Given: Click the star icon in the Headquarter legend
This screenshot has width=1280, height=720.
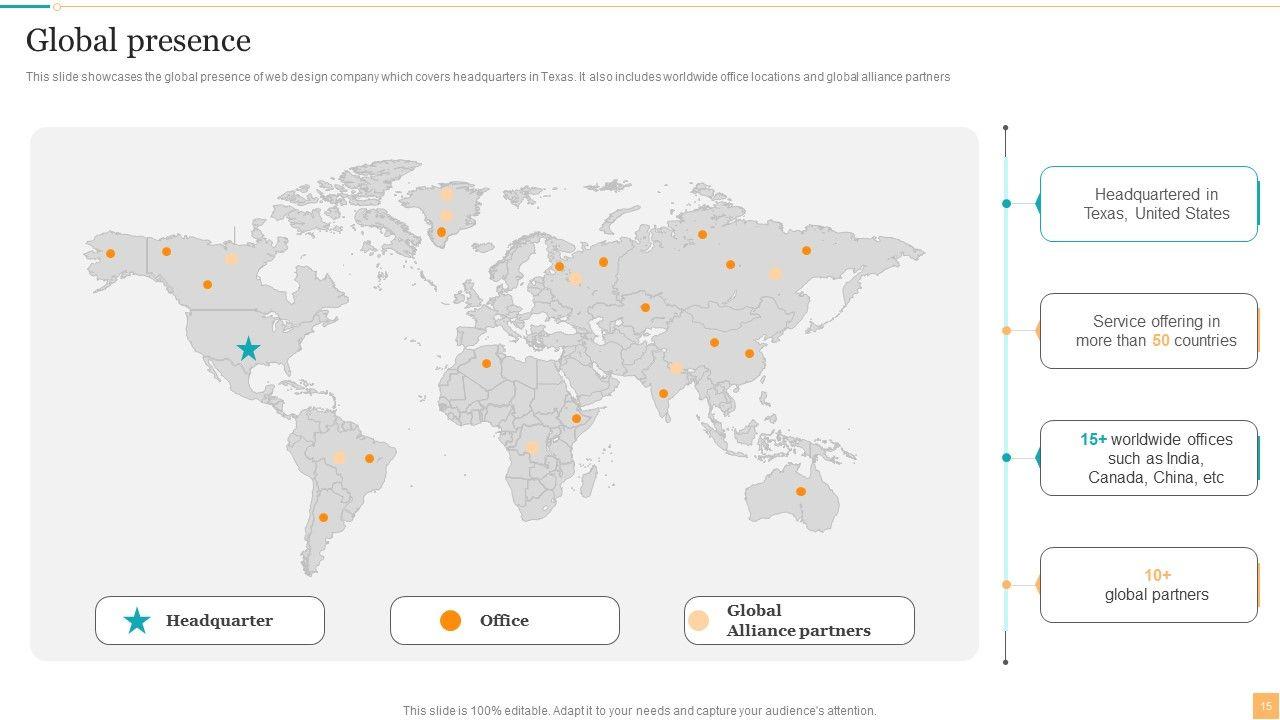Looking at the screenshot, I should [x=137, y=621].
